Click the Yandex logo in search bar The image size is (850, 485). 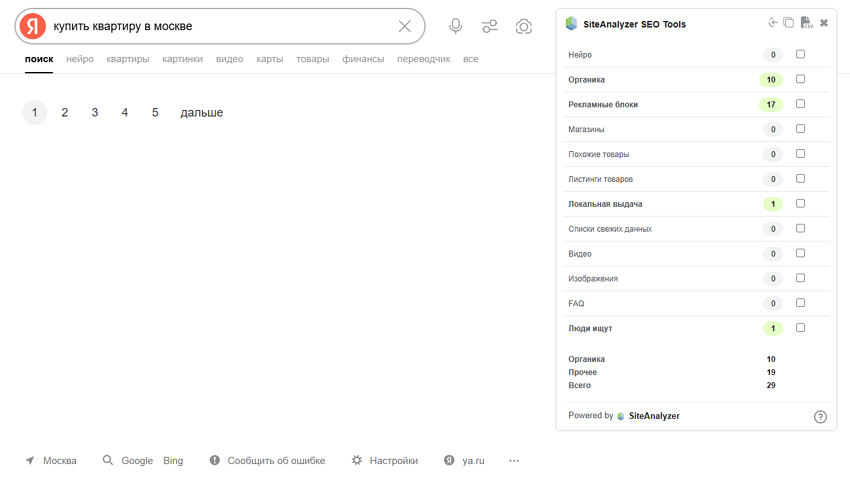[x=33, y=26]
